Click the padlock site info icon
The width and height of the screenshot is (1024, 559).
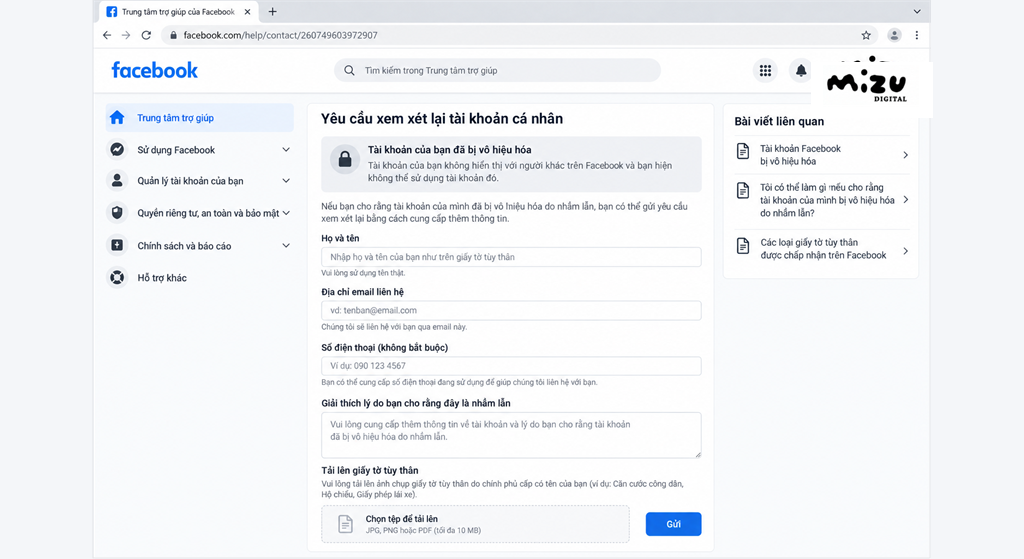click(x=173, y=35)
